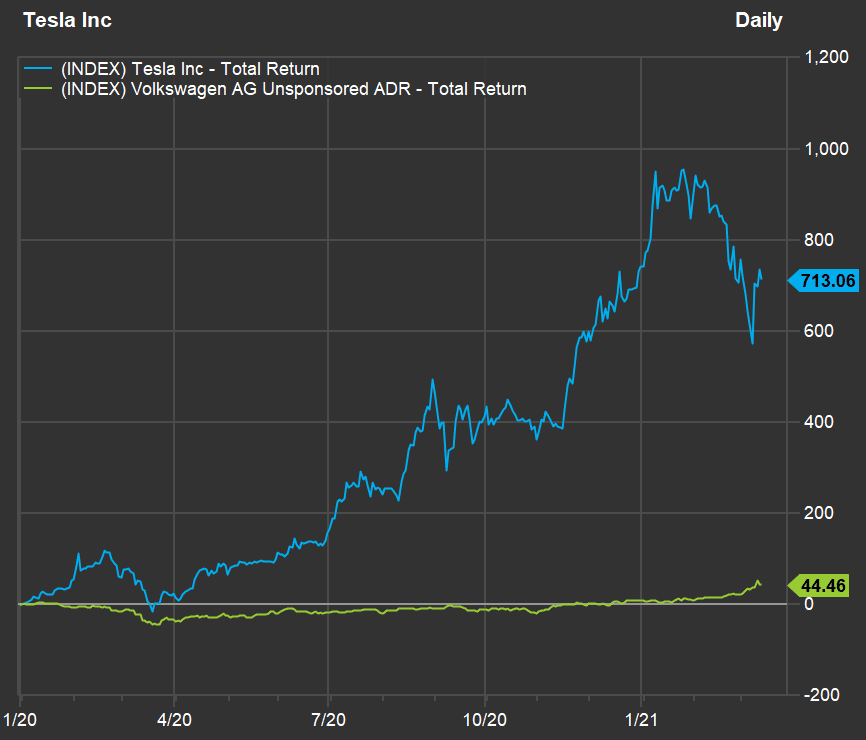Click the 7/20 date on the x-axis

click(x=329, y=718)
